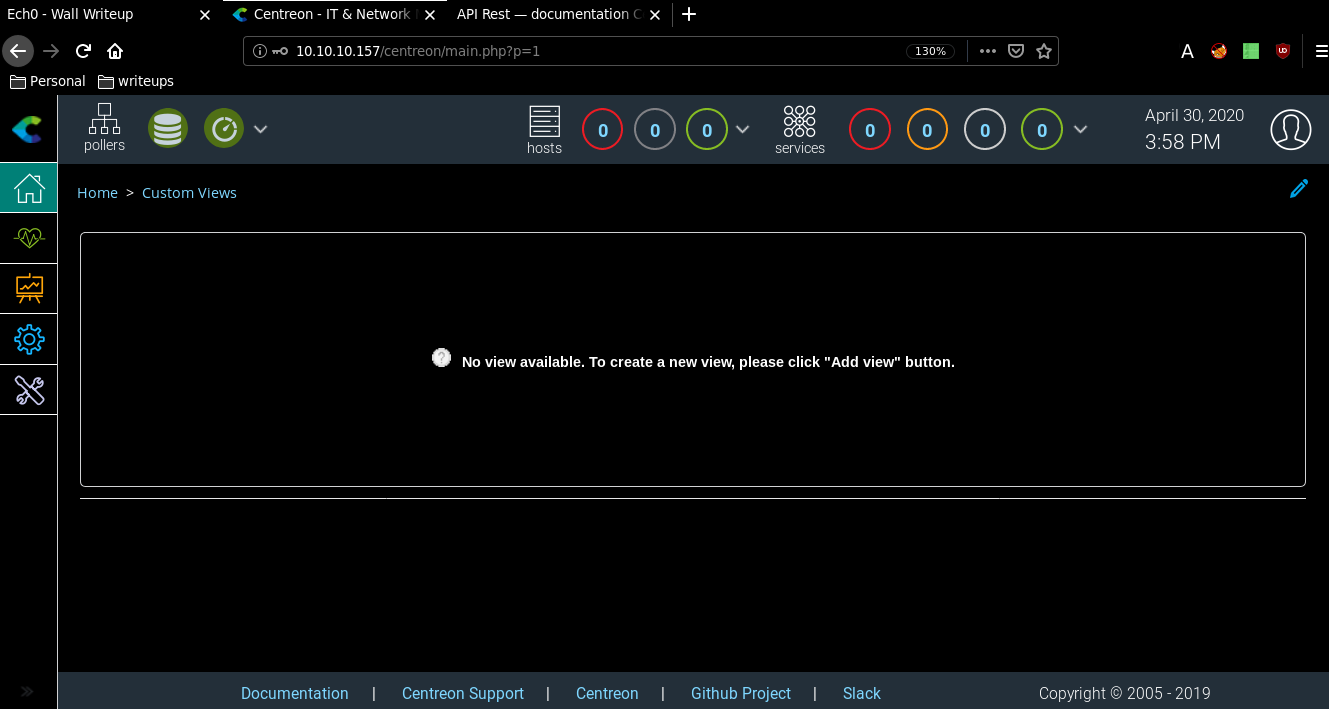Open the Configuration gear sidebar icon
Image resolution: width=1329 pixels, height=709 pixels.
[29, 340]
